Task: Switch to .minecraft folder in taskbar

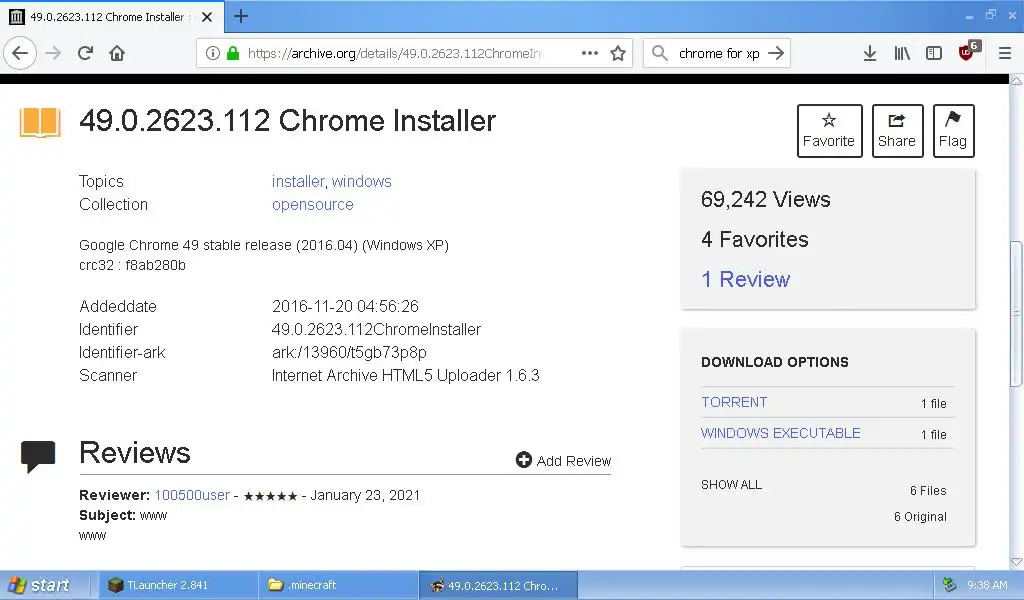Action: click(338, 585)
